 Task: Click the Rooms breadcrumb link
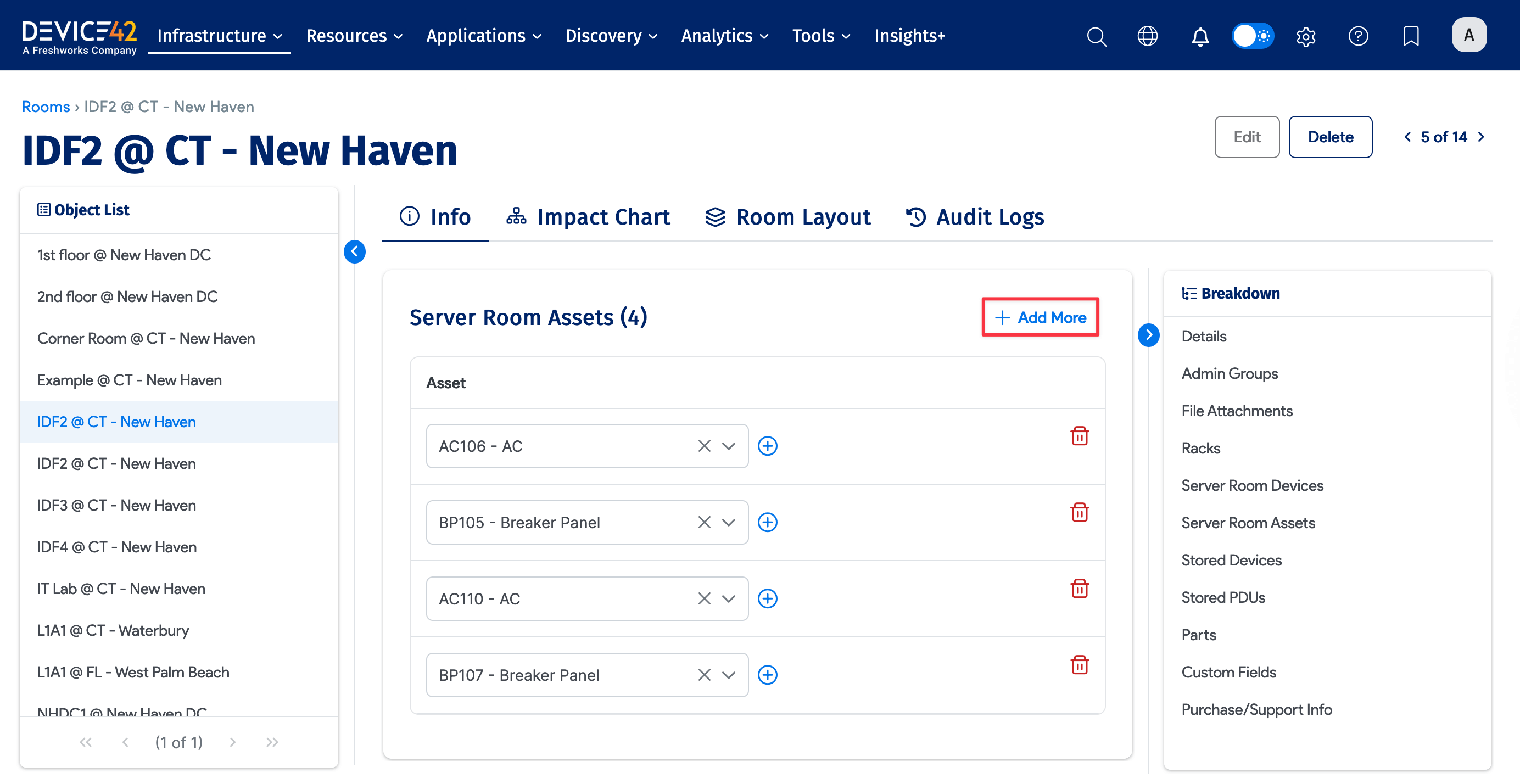46,107
